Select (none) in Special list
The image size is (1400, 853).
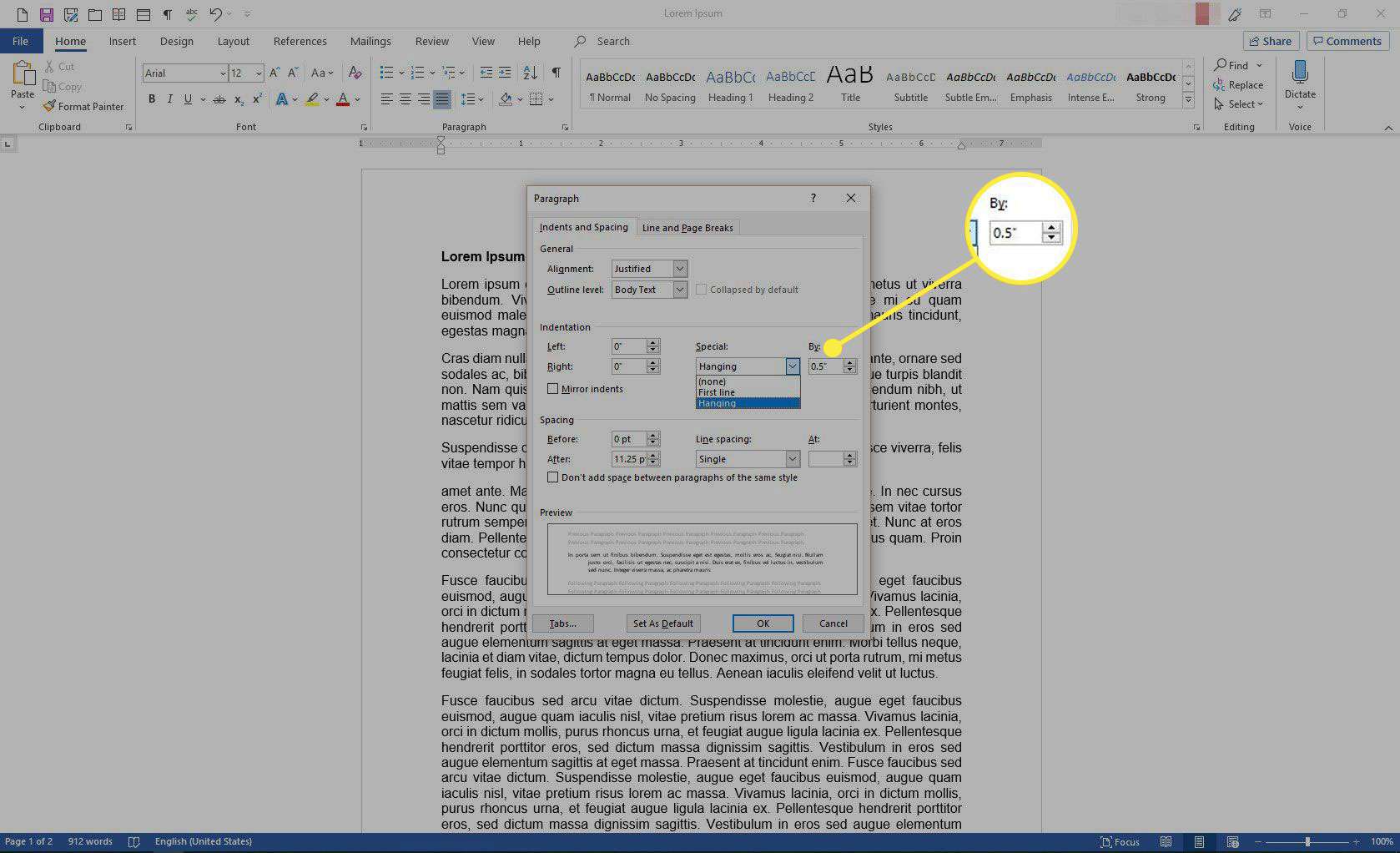(748, 381)
